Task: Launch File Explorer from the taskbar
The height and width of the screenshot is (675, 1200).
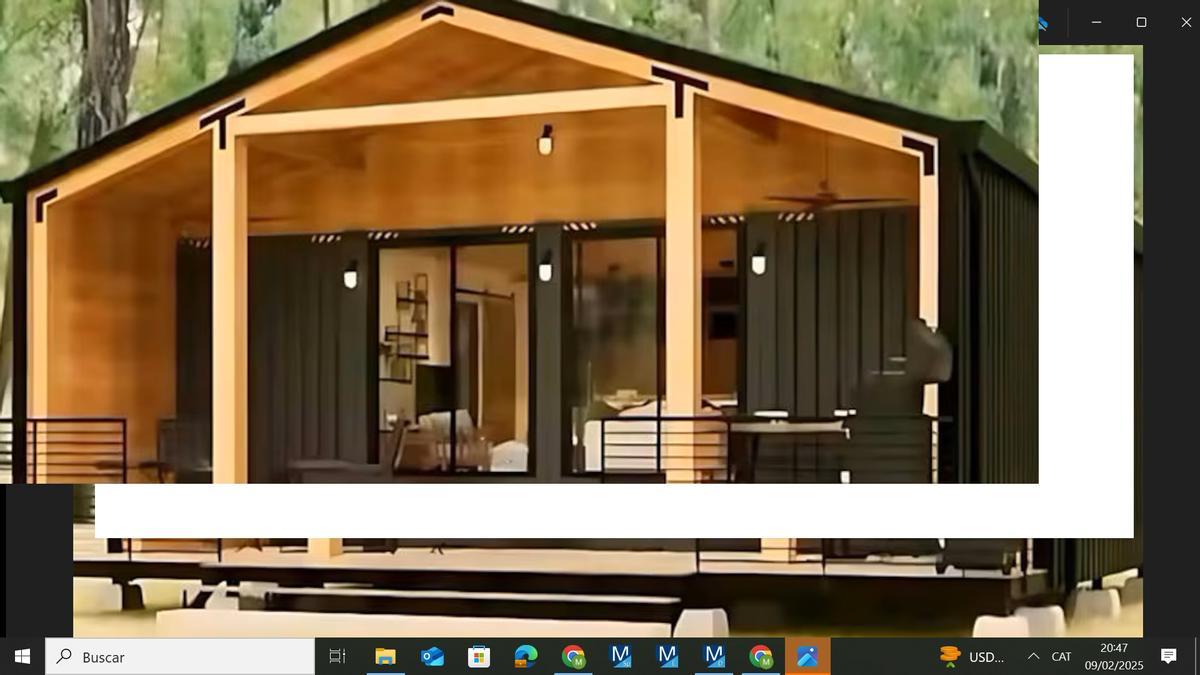Action: point(385,656)
